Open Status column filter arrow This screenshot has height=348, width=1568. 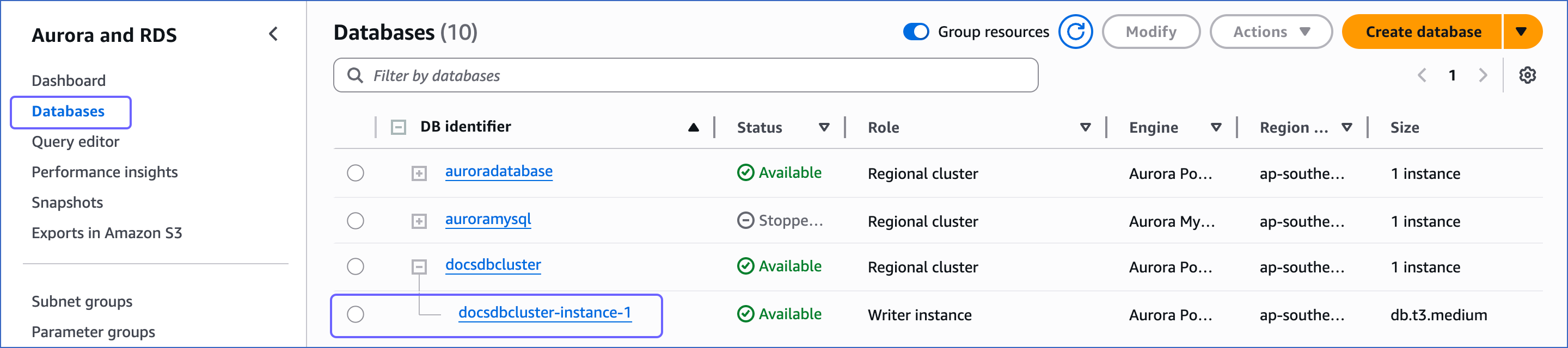tap(824, 127)
